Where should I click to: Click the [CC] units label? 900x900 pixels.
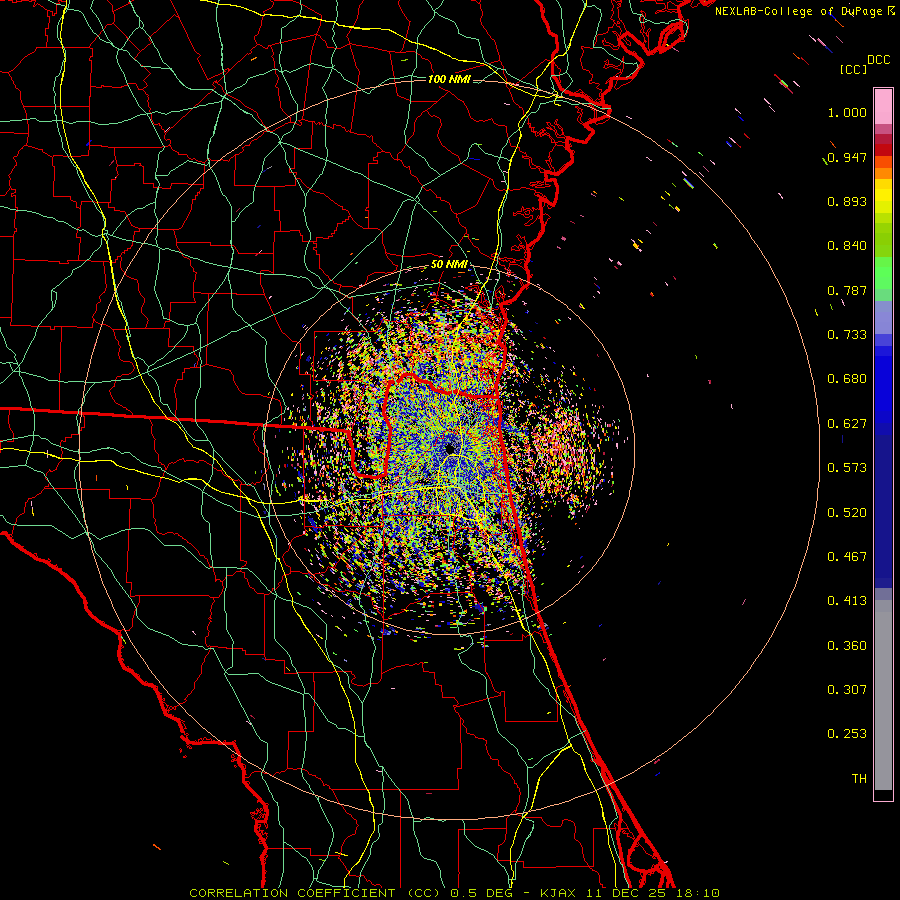click(x=853, y=69)
